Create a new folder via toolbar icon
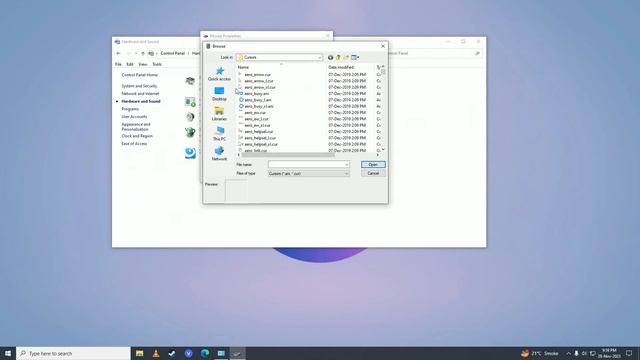The width and height of the screenshot is (640, 360). (x=346, y=58)
